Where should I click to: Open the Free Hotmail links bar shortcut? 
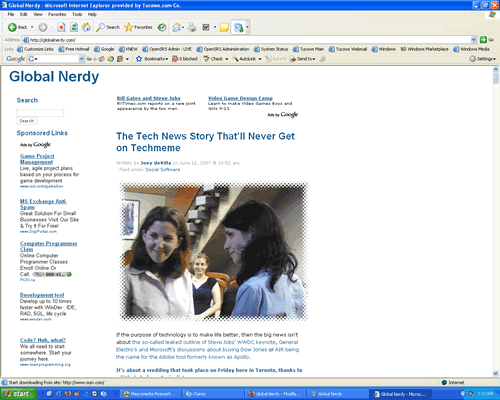[x=74, y=49]
